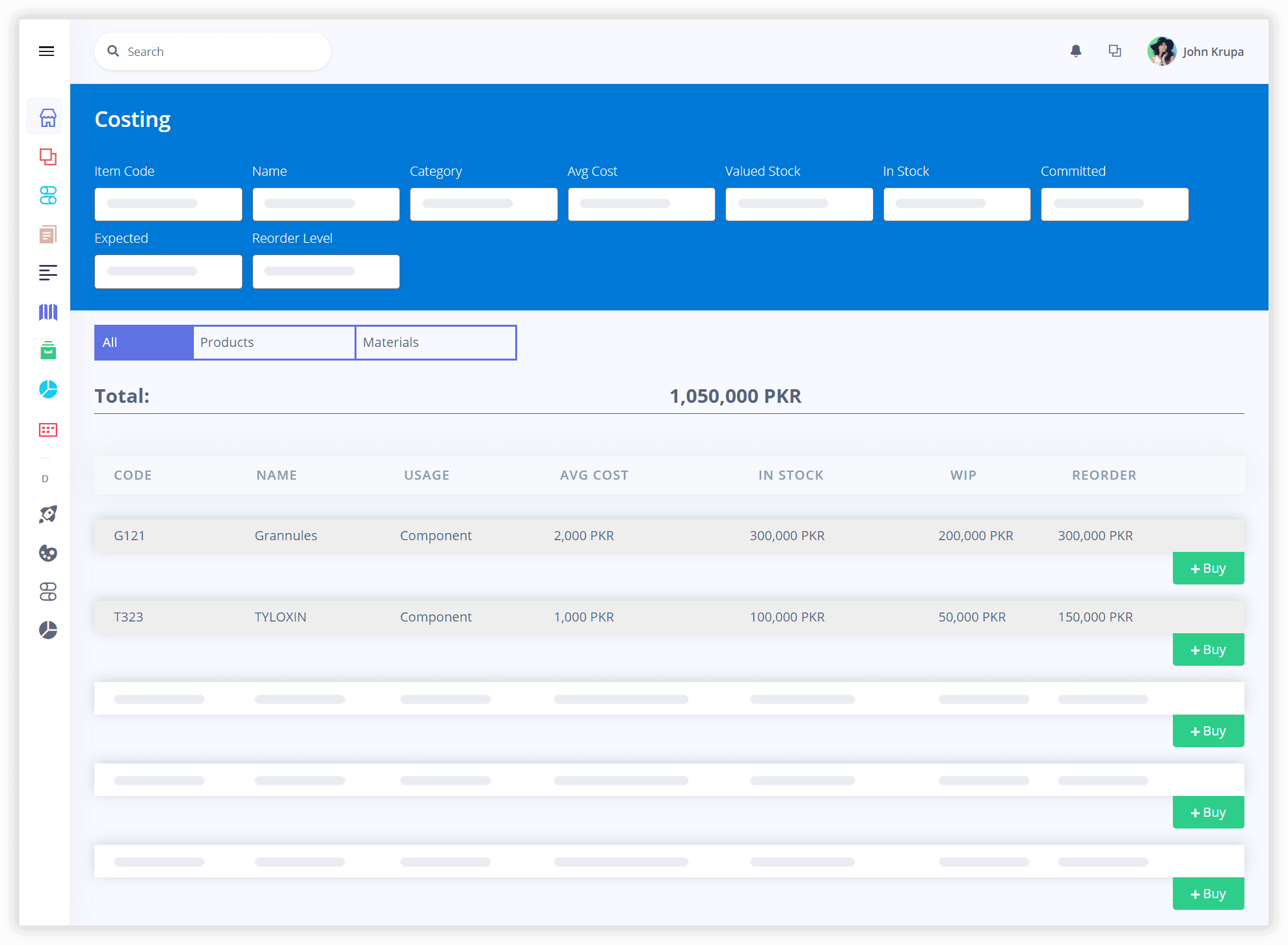Viewport: 1288px width, 945px height.
Task: Click the 100,000 PKR in stock cell
Action: click(x=787, y=617)
